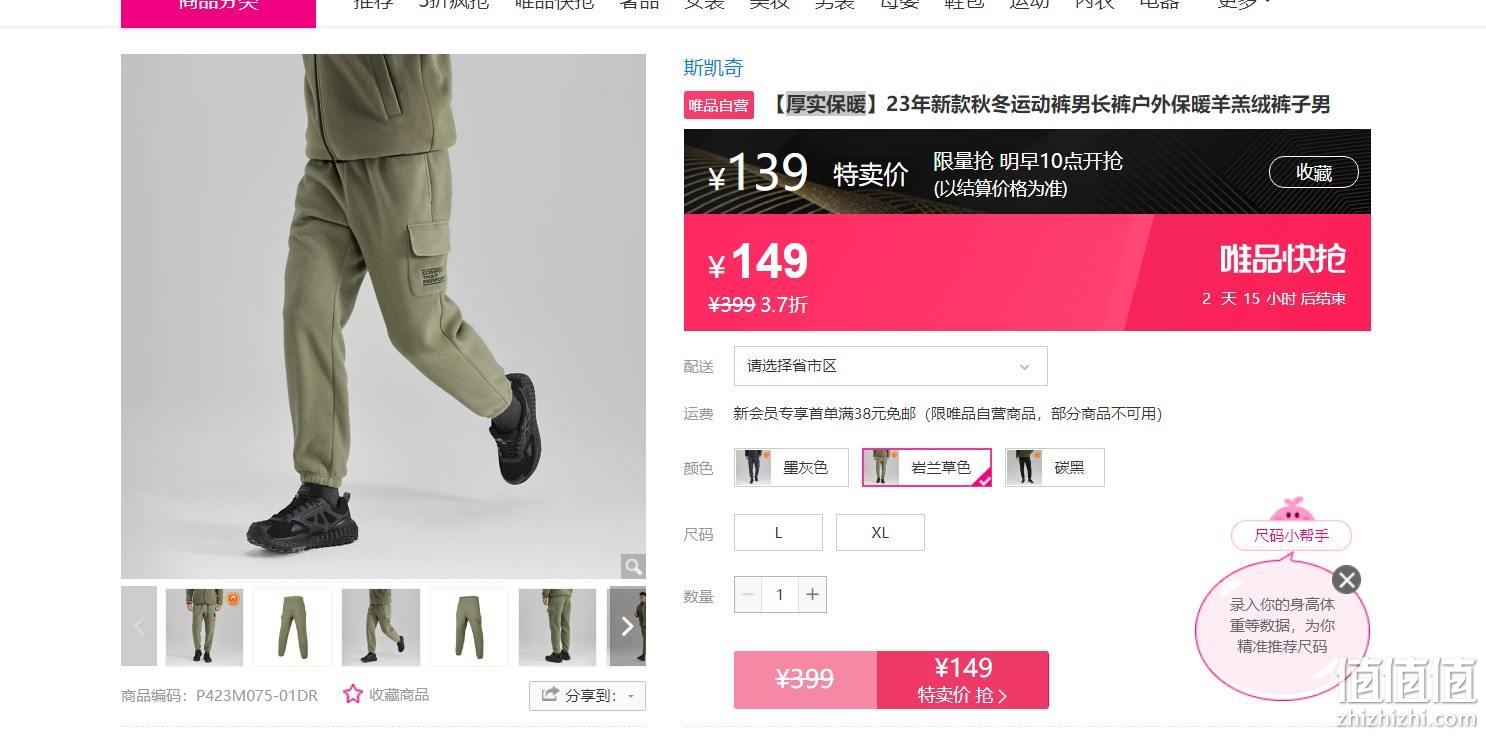Select the 岩兰草色 color option
1486x736 pixels.
(927, 467)
